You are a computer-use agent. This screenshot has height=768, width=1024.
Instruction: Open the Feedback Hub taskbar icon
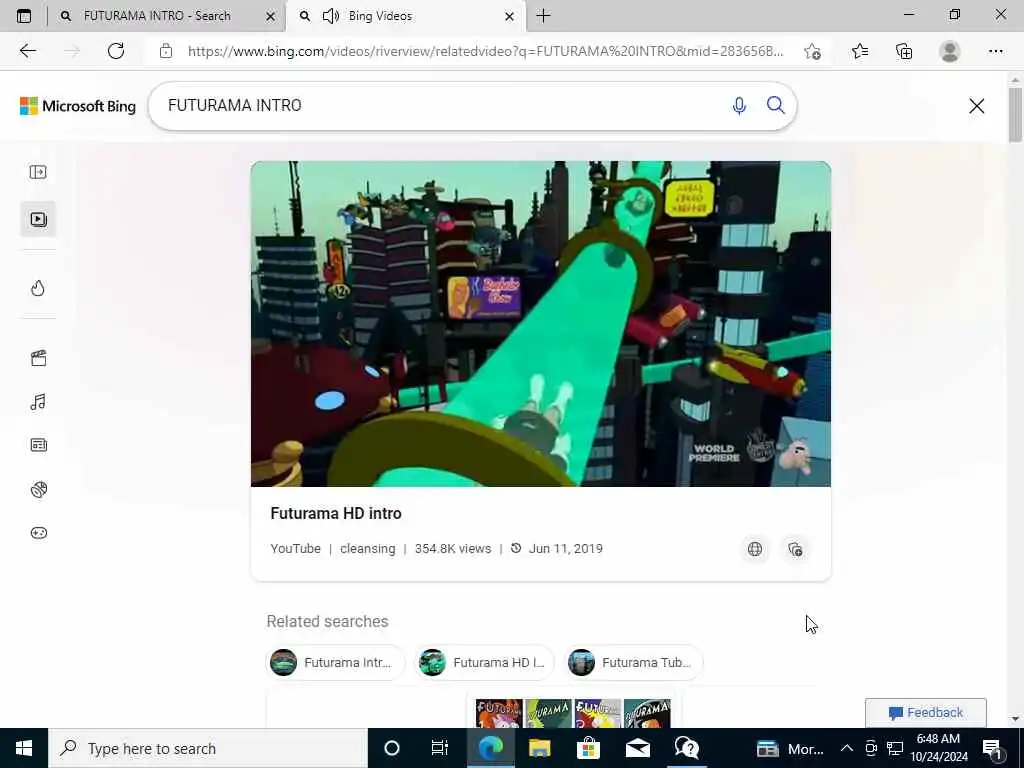687,748
